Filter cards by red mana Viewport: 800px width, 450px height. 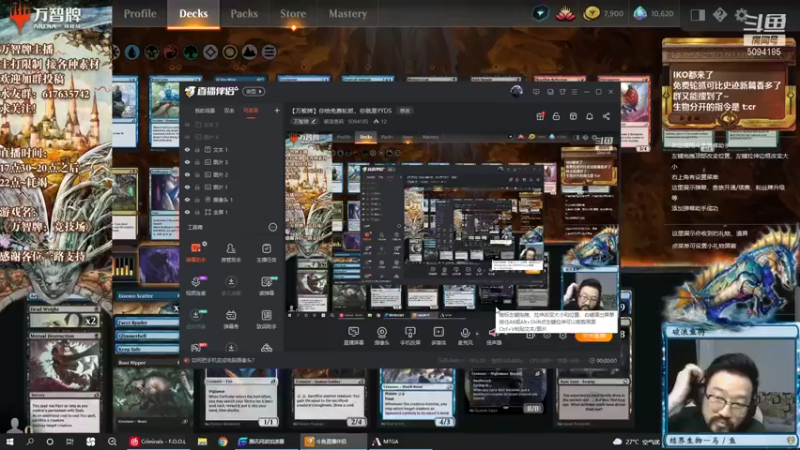[x=171, y=52]
